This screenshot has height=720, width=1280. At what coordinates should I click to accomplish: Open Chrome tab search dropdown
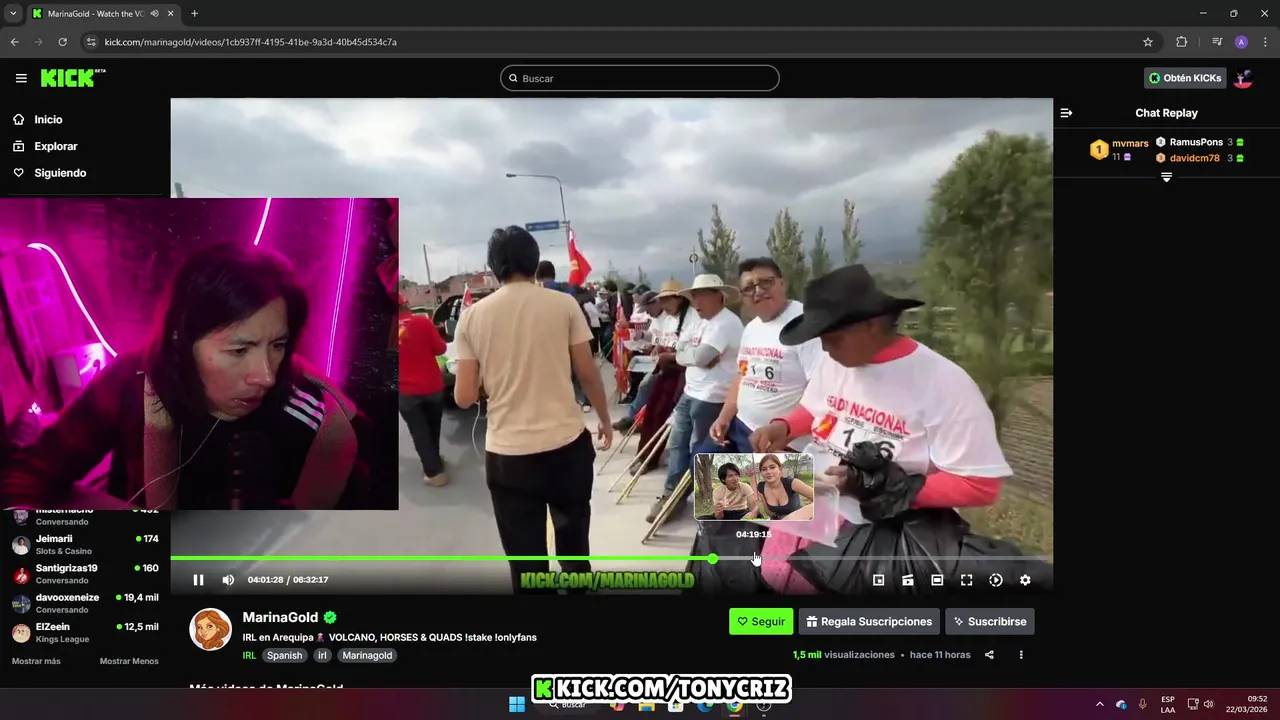(13, 13)
